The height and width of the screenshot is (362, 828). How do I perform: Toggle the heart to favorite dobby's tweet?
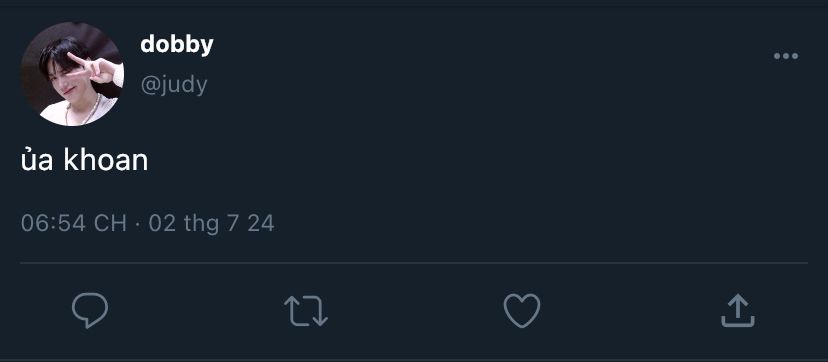pyautogui.click(x=522, y=310)
